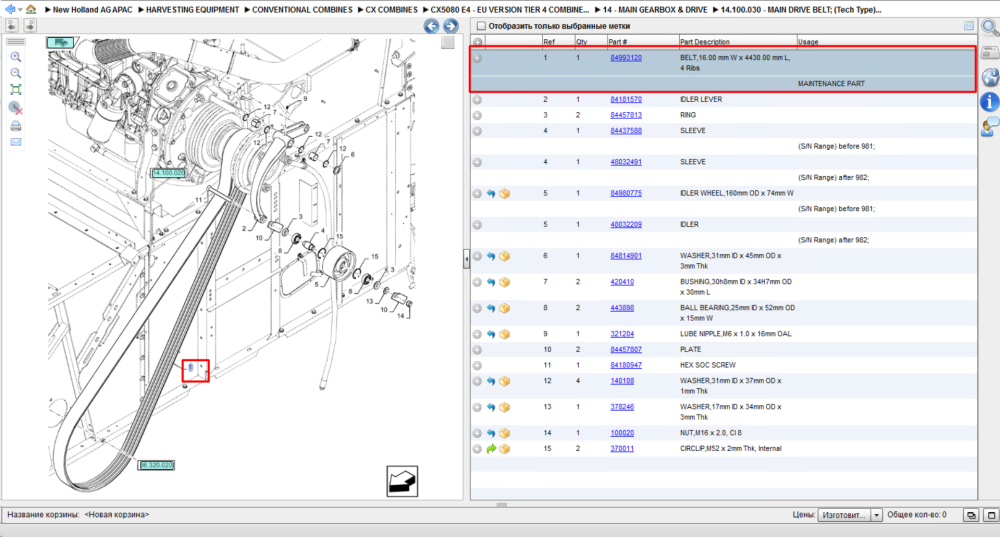Add the LUBE NIPPLE row with its plus circle

477,334
